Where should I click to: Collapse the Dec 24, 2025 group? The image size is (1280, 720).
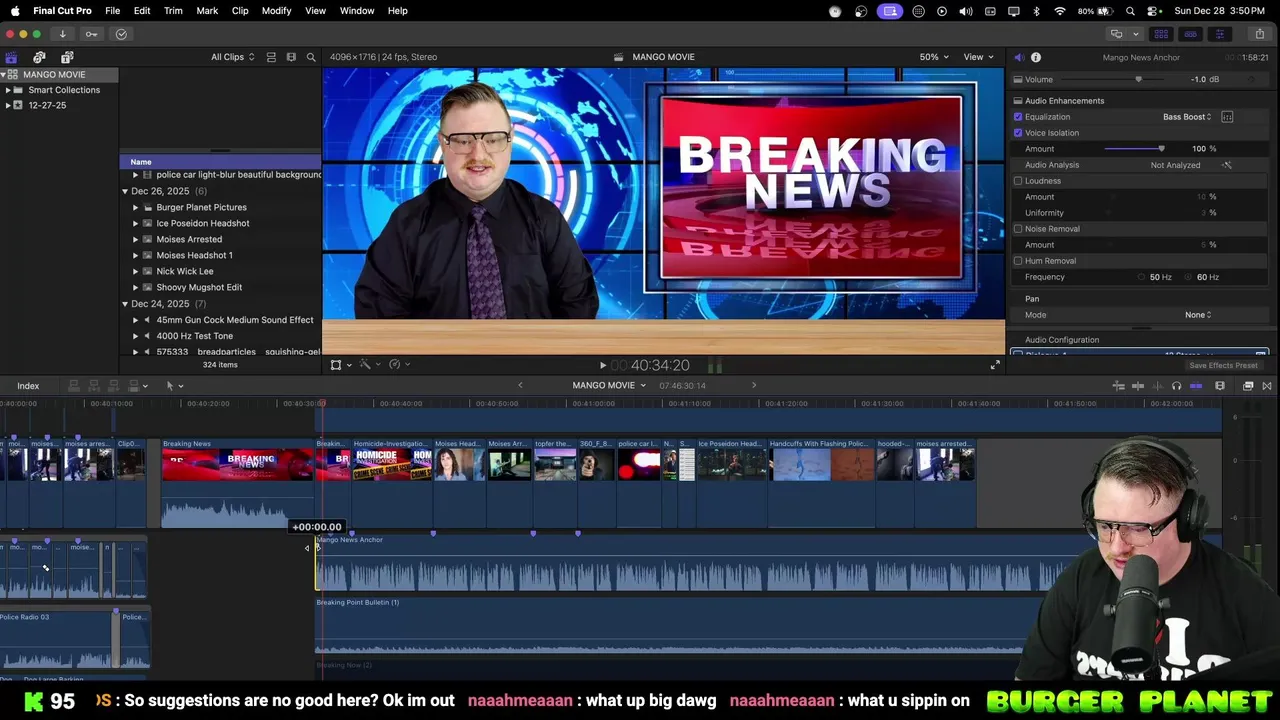coord(125,304)
